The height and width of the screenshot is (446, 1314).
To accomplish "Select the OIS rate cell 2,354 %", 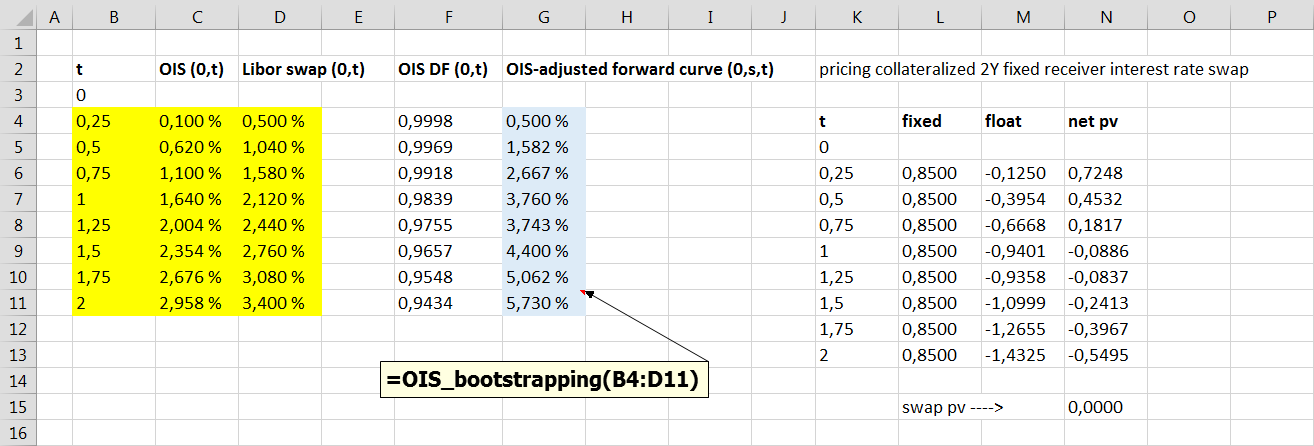I will point(196,251).
